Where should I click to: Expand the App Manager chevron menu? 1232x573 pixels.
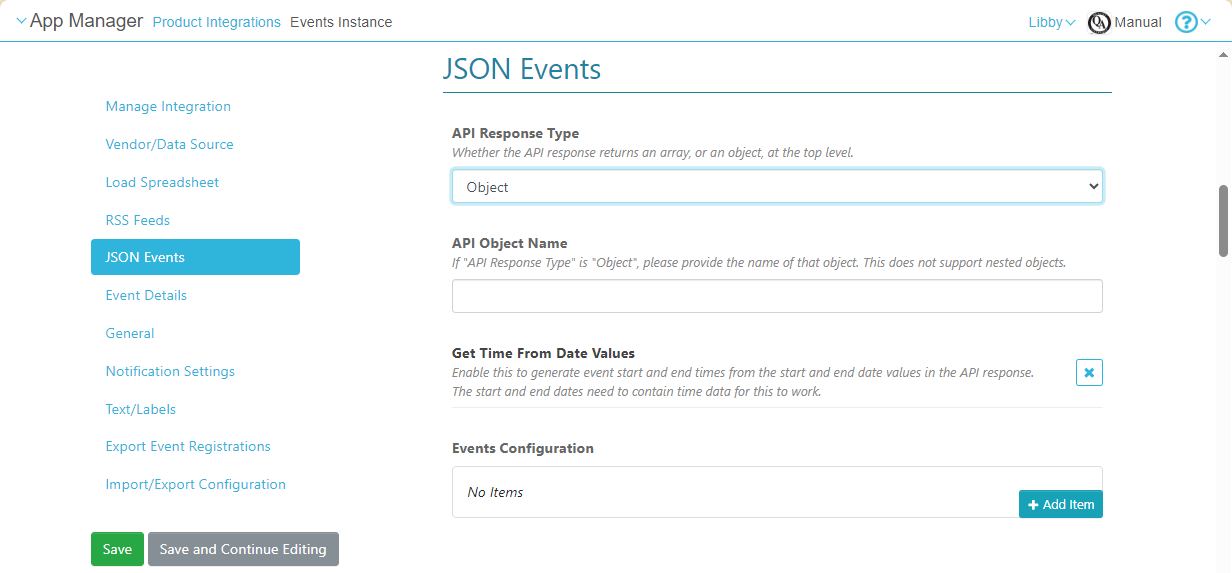pos(21,21)
